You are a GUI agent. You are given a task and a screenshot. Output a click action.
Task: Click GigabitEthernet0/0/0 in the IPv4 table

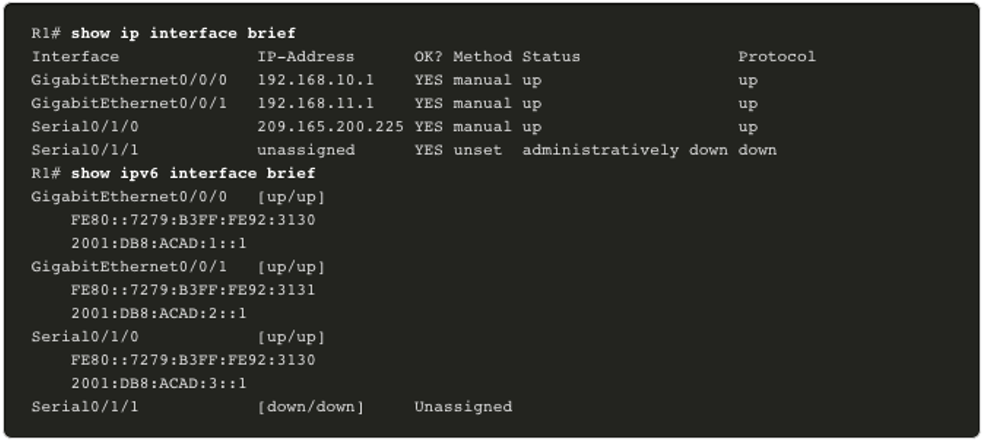tap(129, 80)
